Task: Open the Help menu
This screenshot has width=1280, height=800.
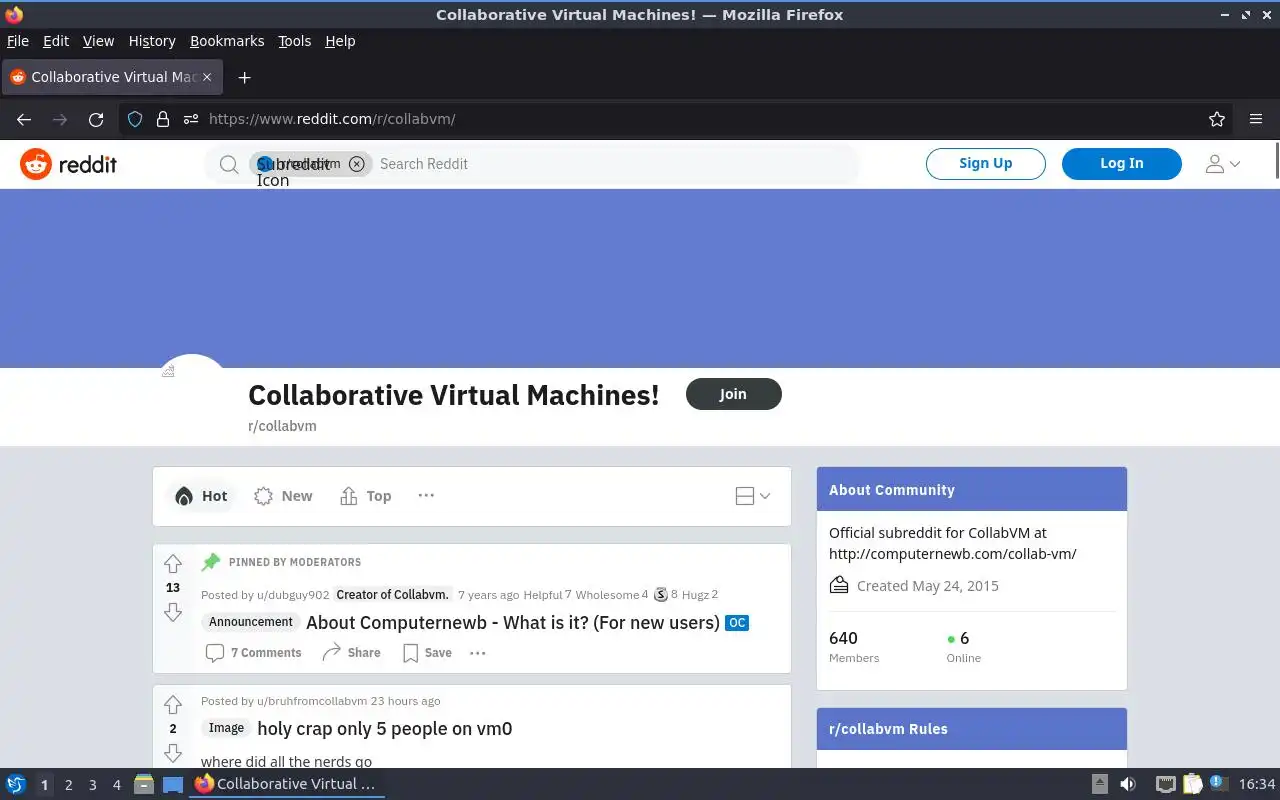Action: (x=340, y=41)
